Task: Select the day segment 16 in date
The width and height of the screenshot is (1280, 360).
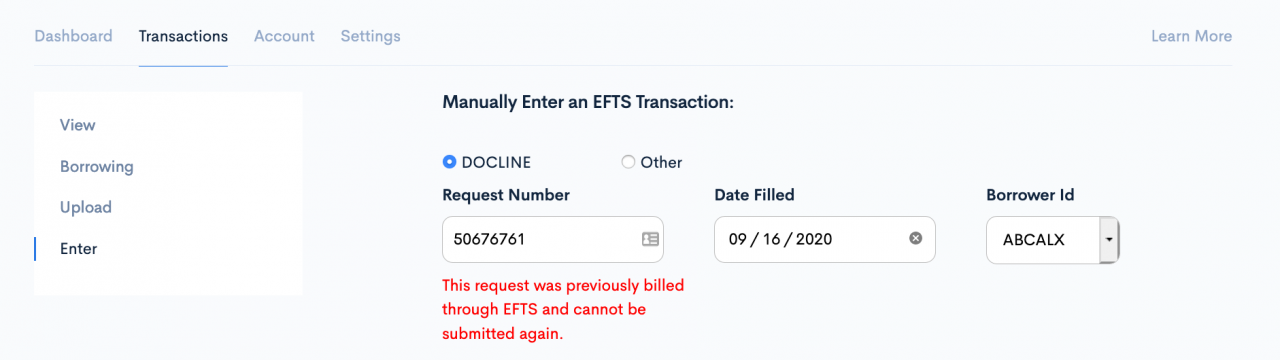Action: [x=772, y=239]
